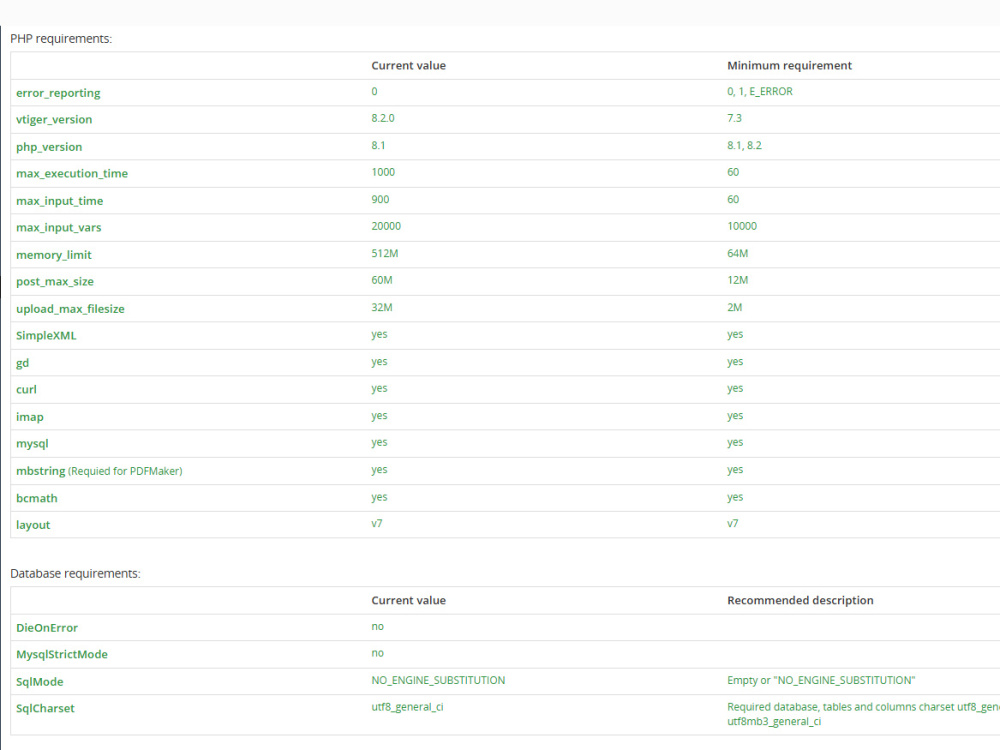The height and width of the screenshot is (750, 1000).
Task: Click the memory_limit label
Action: point(54,255)
